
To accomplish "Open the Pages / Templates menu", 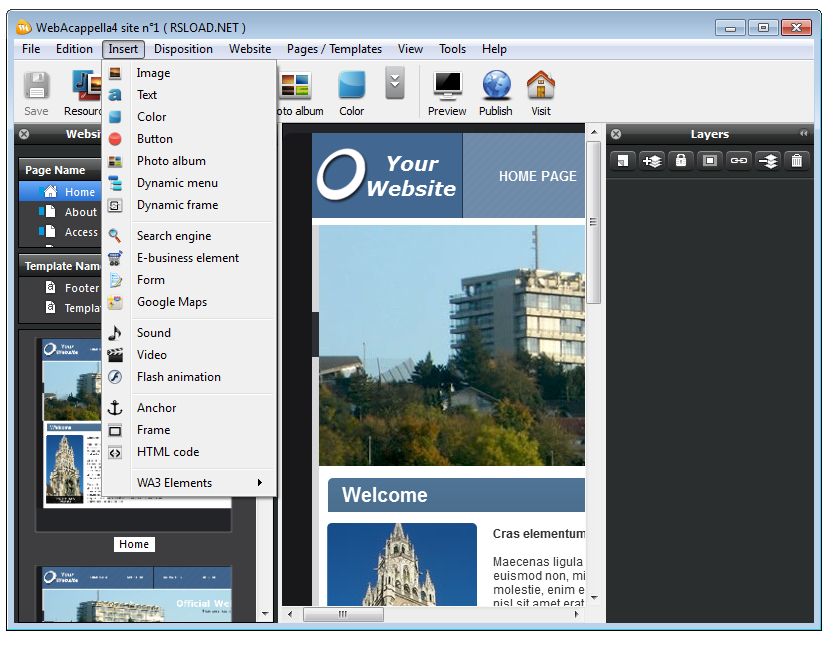I will point(335,49).
